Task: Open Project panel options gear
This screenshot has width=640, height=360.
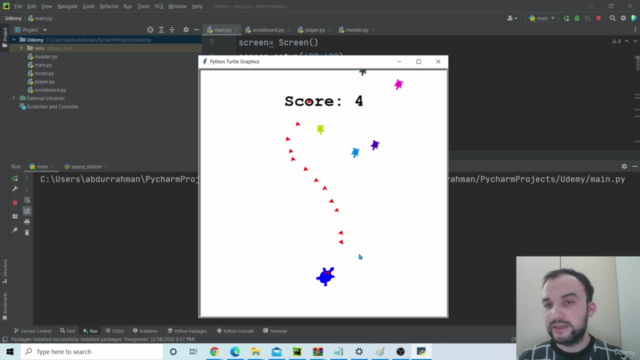Action: point(186,30)
